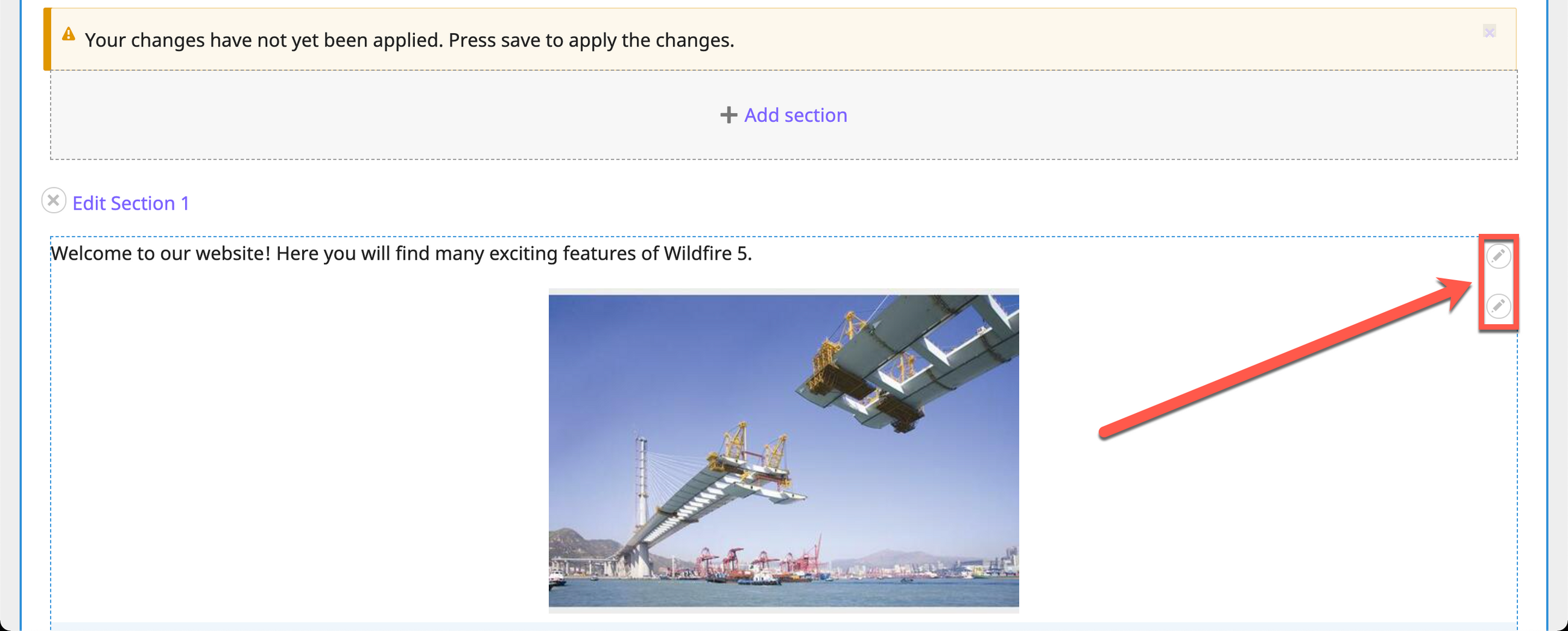Image resolution: width=1568 pixels, height=631 pixels.
Task: Click the circled X beside Edit Section 1
Action: (x=54, y=200)
